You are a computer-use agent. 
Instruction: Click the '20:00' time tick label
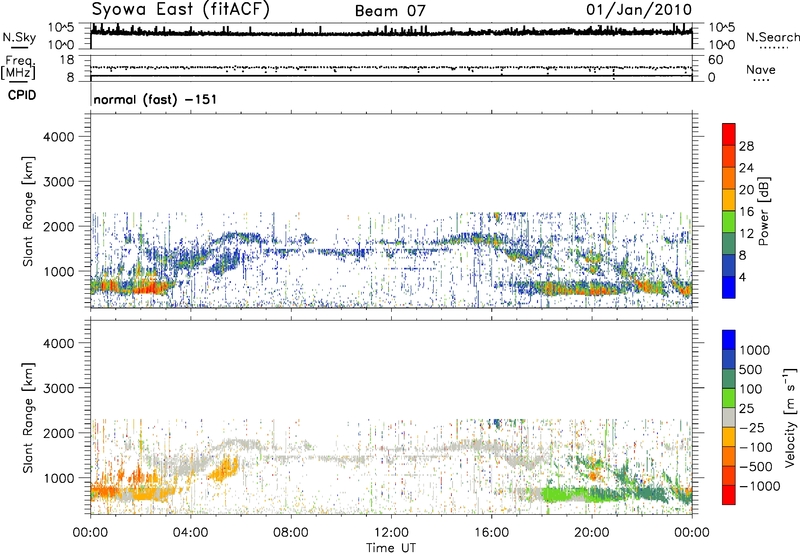pyautogui.click(x=591, y=533)
